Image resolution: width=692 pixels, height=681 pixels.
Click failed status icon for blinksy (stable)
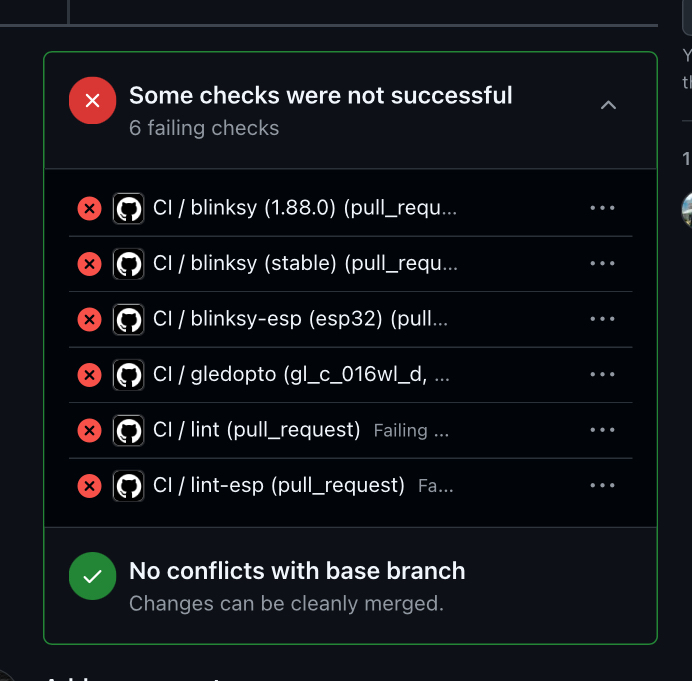89,264
